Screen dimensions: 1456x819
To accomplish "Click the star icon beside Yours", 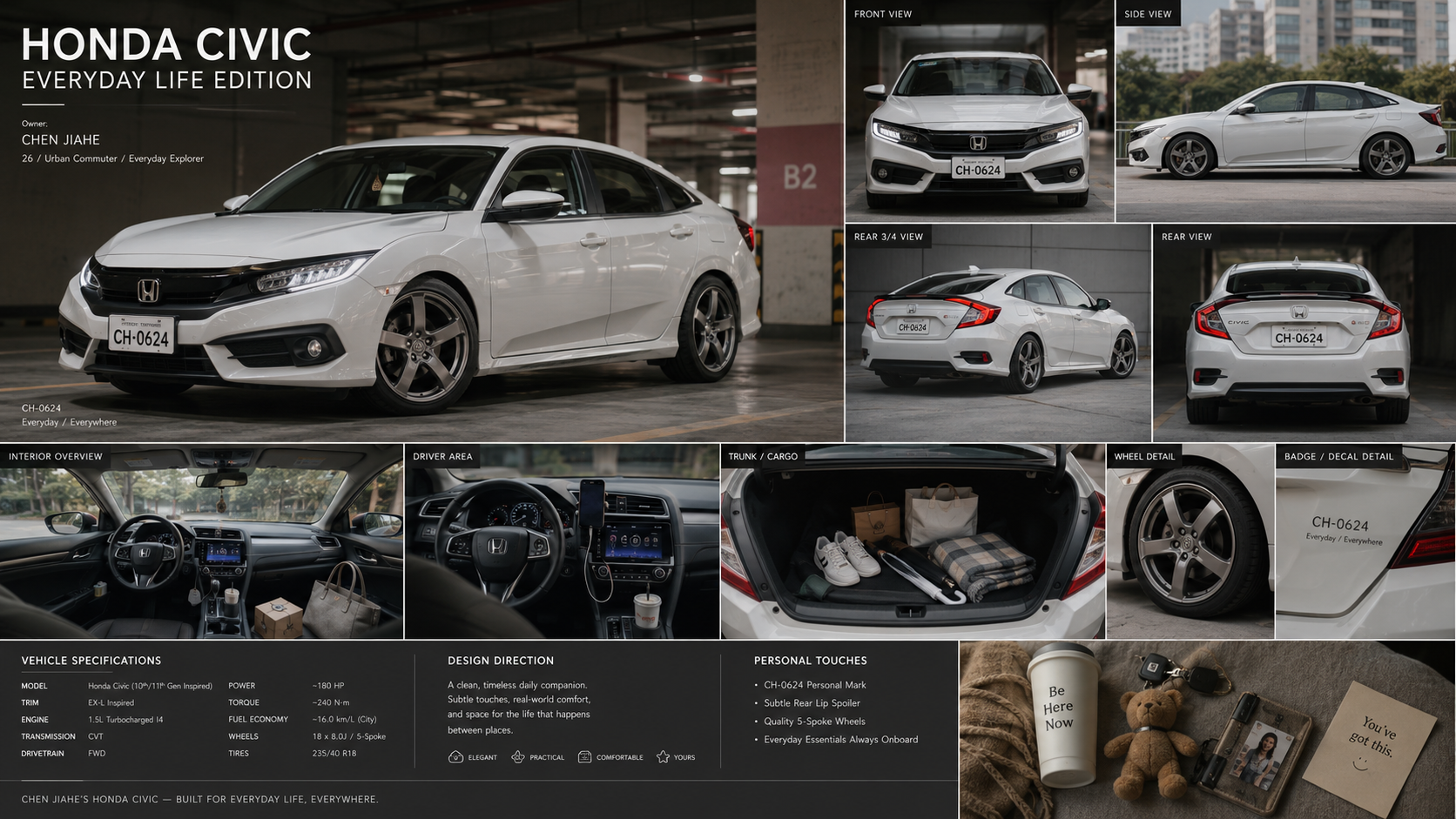I will point(663,757).
